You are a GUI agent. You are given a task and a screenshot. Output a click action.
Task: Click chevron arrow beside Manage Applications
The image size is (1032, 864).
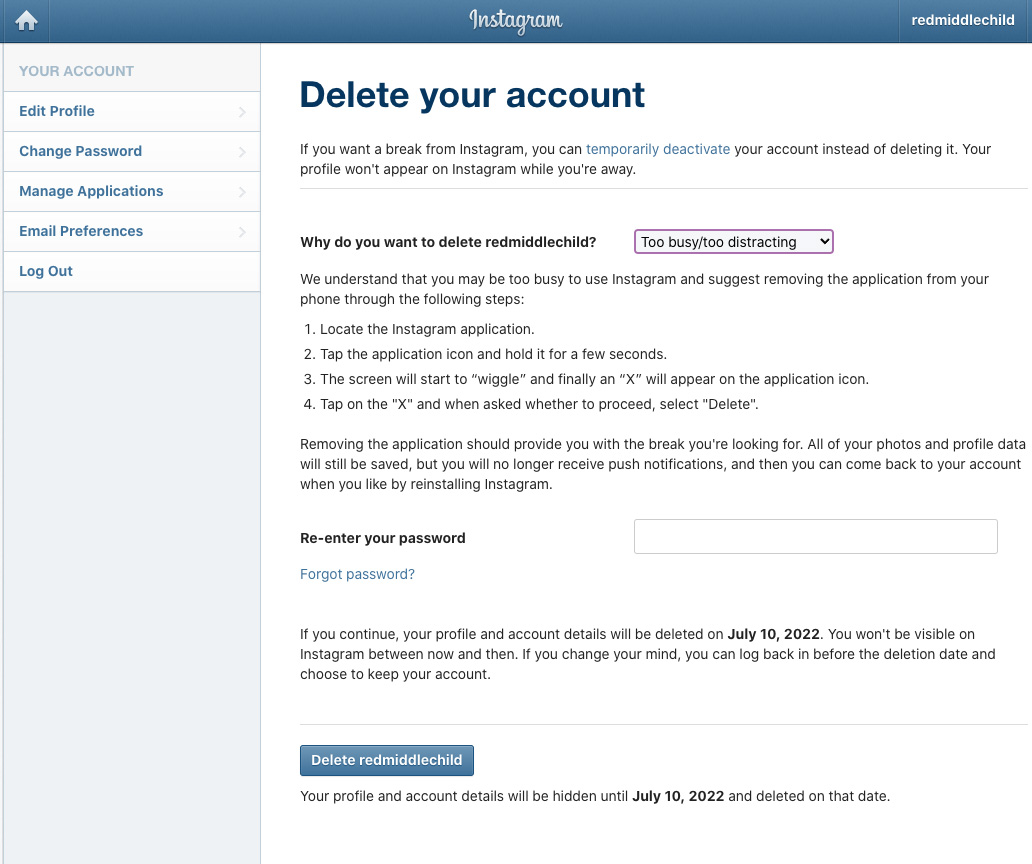pos(242,192)
